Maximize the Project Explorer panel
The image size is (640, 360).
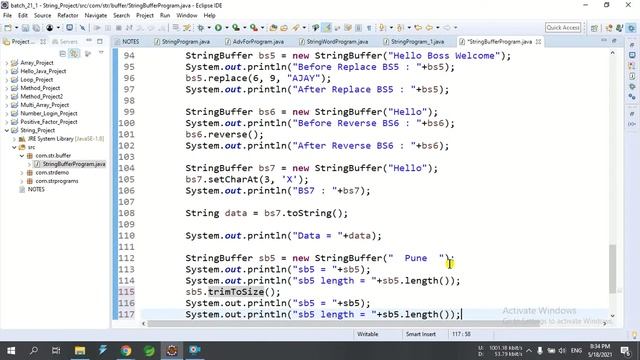point(100,41)
